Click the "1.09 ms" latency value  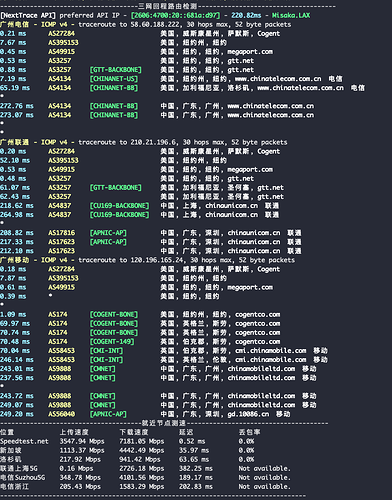(x=13, y=314)
